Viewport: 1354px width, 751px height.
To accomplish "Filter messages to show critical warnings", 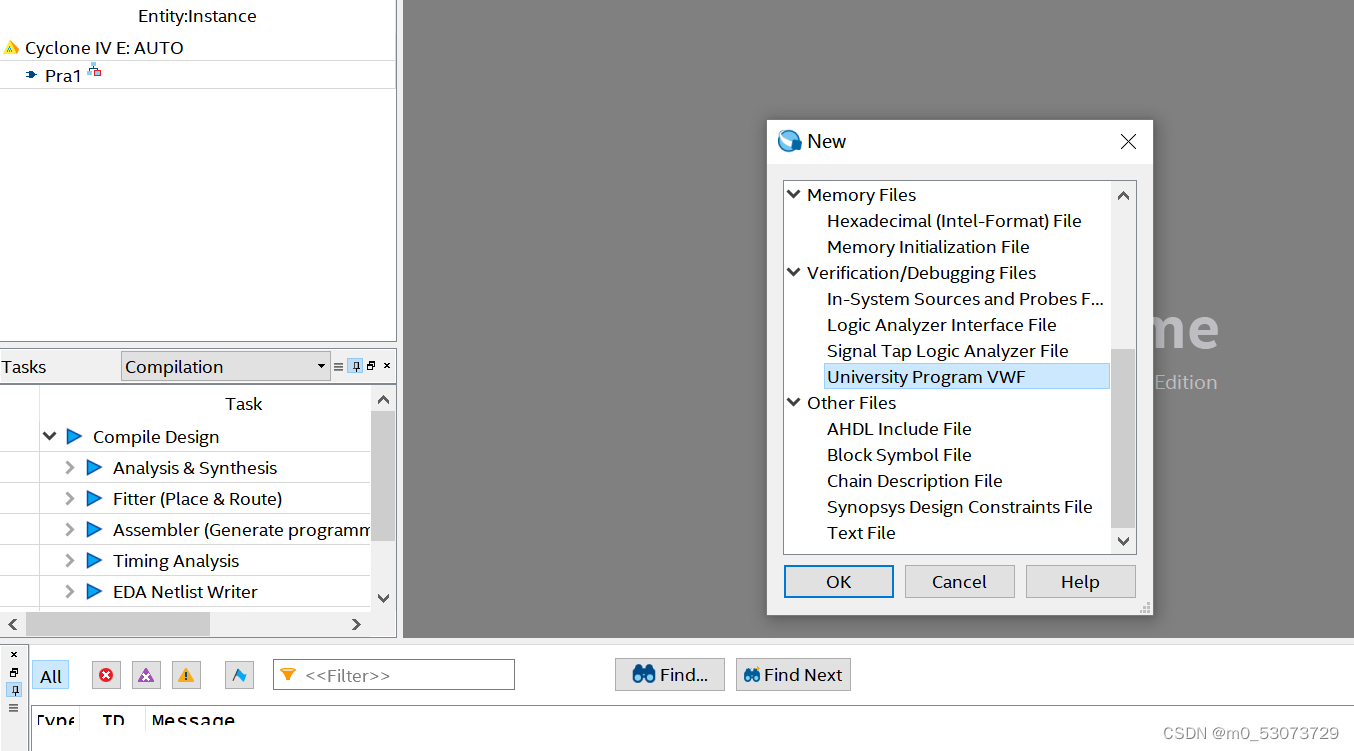I will coord(146,675).
